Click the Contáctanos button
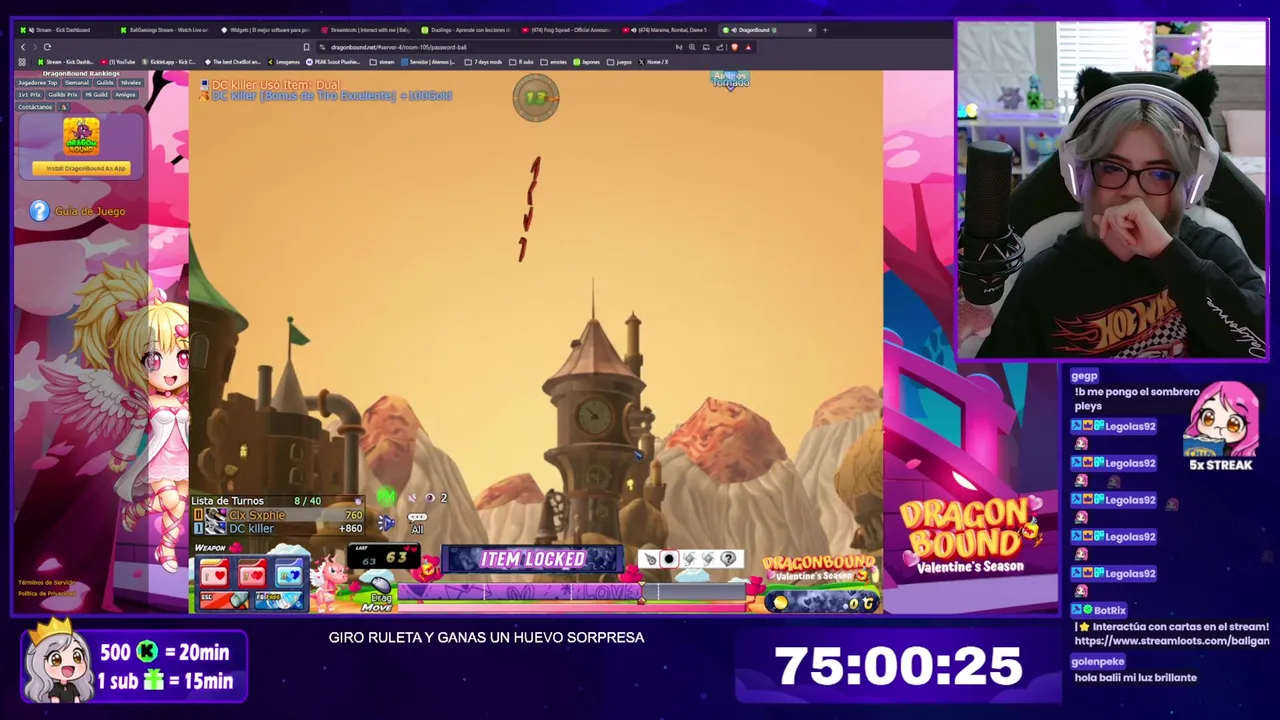The image size is (1280, 720). tap(35, 107)
